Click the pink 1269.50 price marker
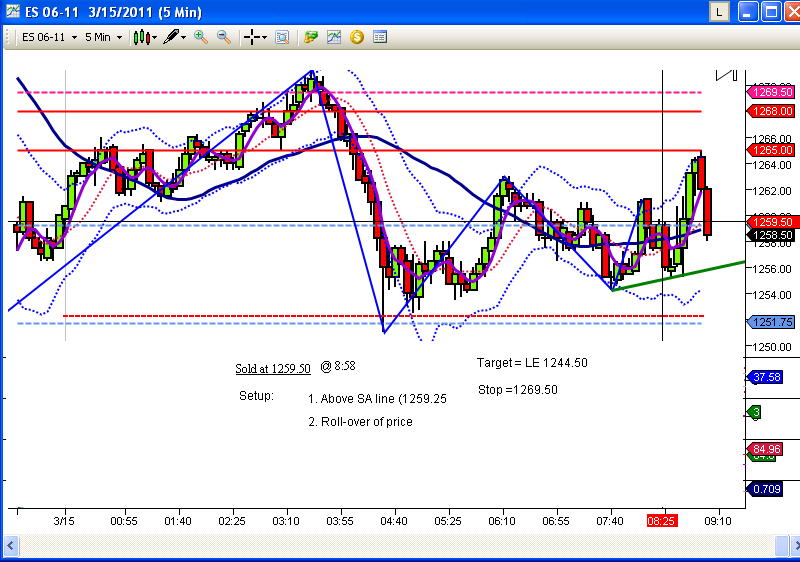This screenshot has width=800, height=562. (771, 92)
